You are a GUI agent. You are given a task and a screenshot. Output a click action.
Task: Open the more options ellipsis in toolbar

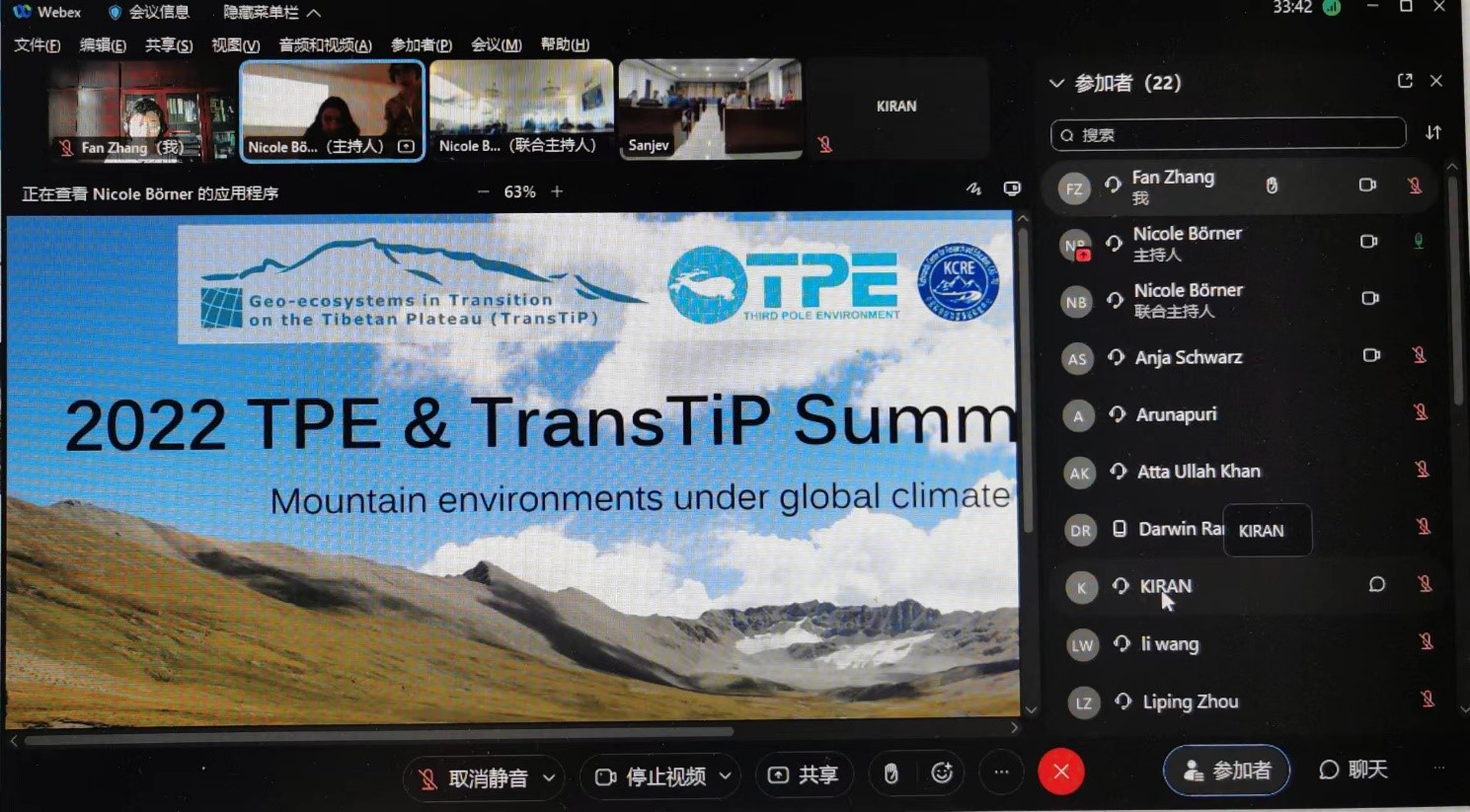click(1001, 773)
